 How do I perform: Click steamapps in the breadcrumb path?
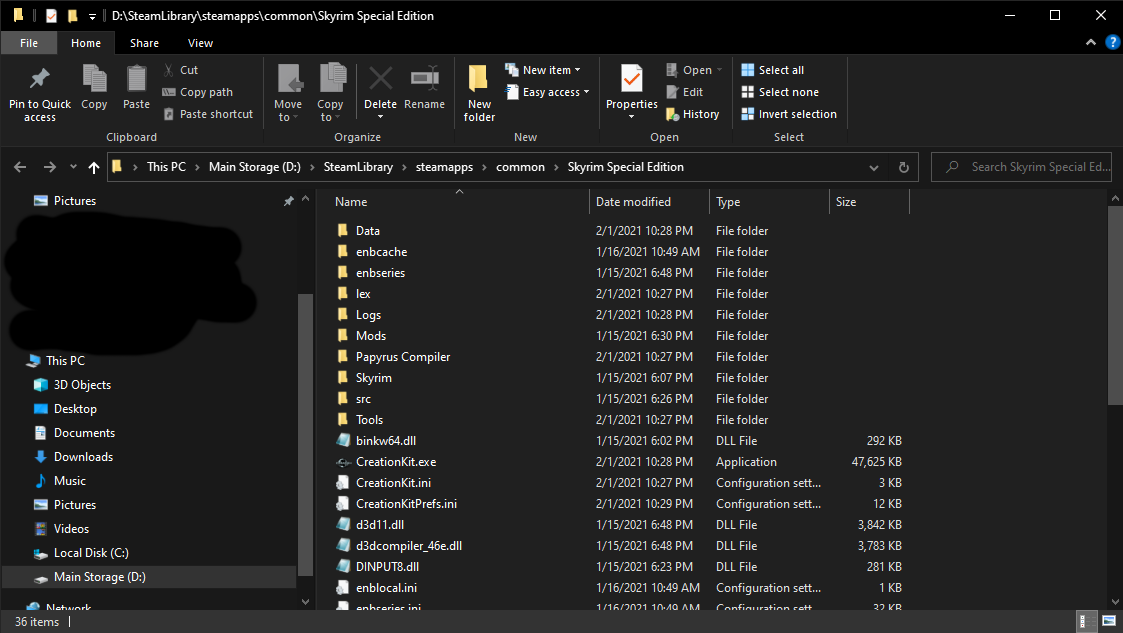[x=444, y=167]
